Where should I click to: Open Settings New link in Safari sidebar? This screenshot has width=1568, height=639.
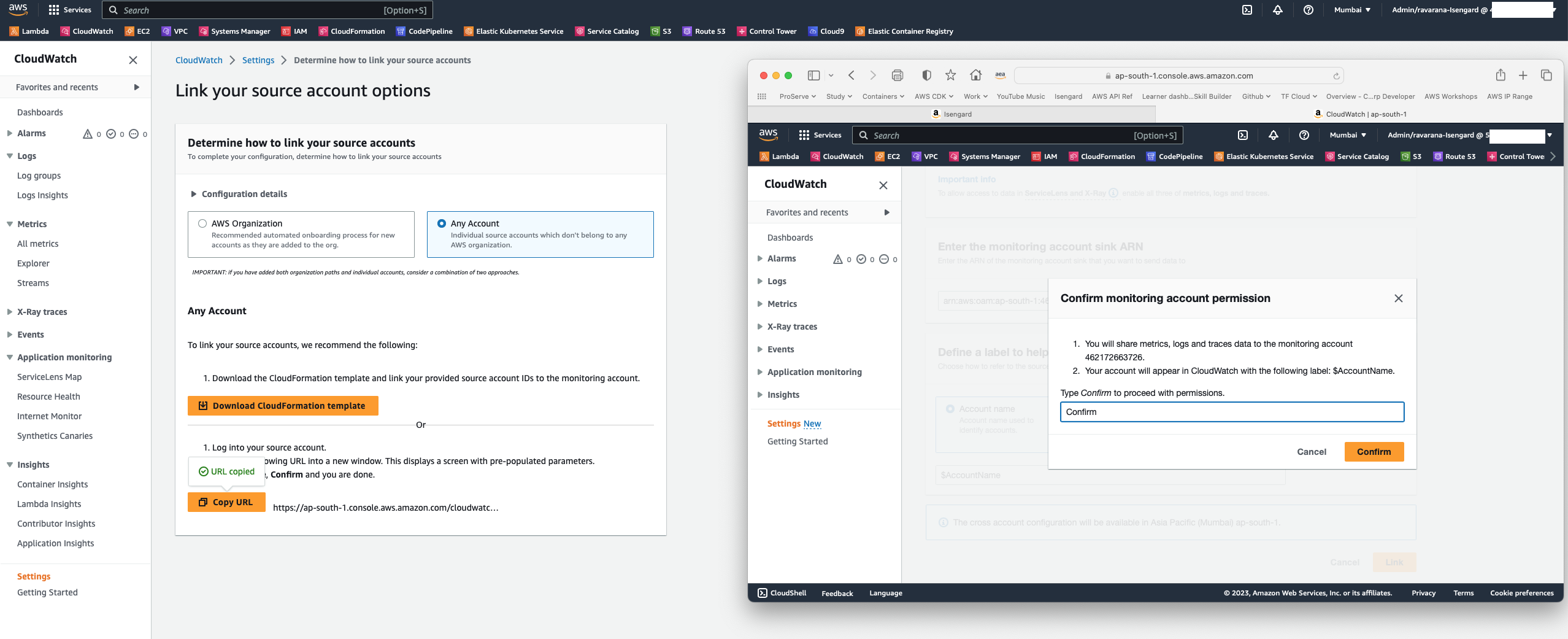click(x=794, y=424)
